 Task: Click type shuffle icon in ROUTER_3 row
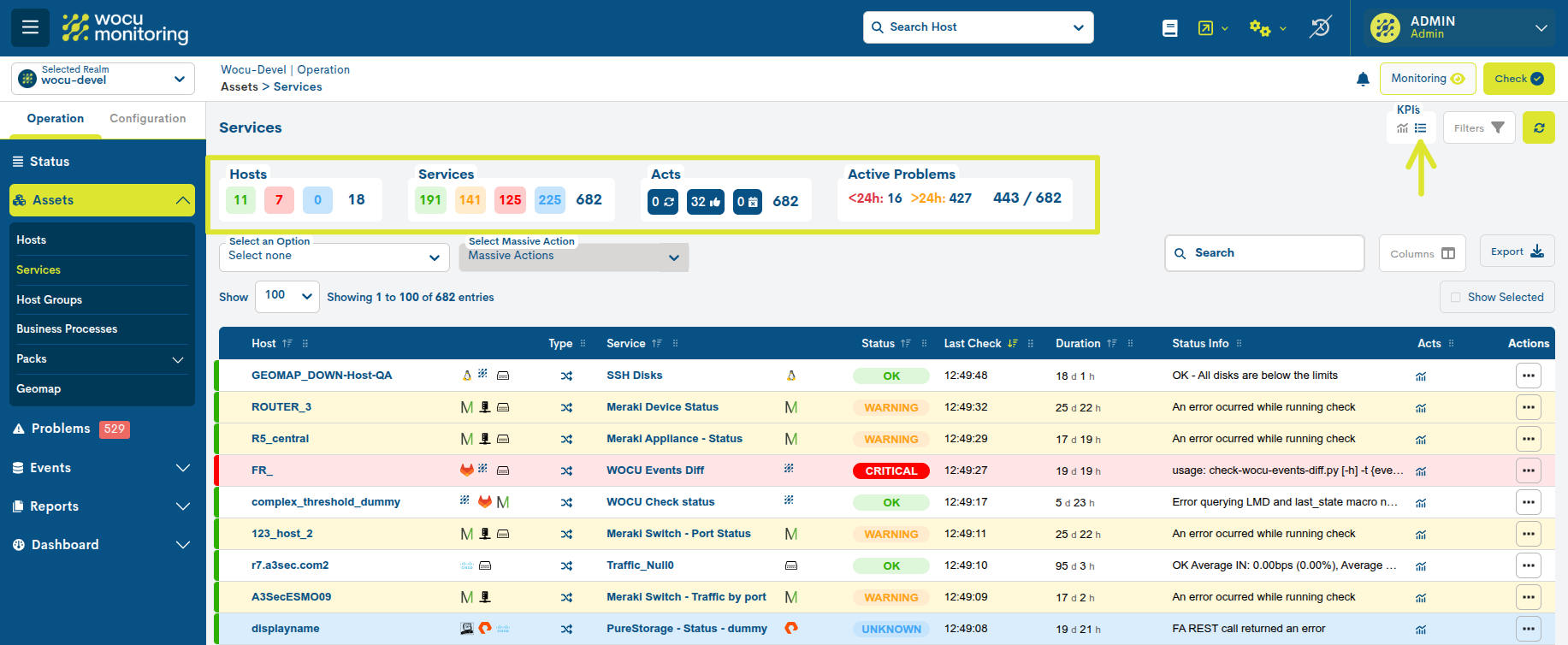coord(566,408)
